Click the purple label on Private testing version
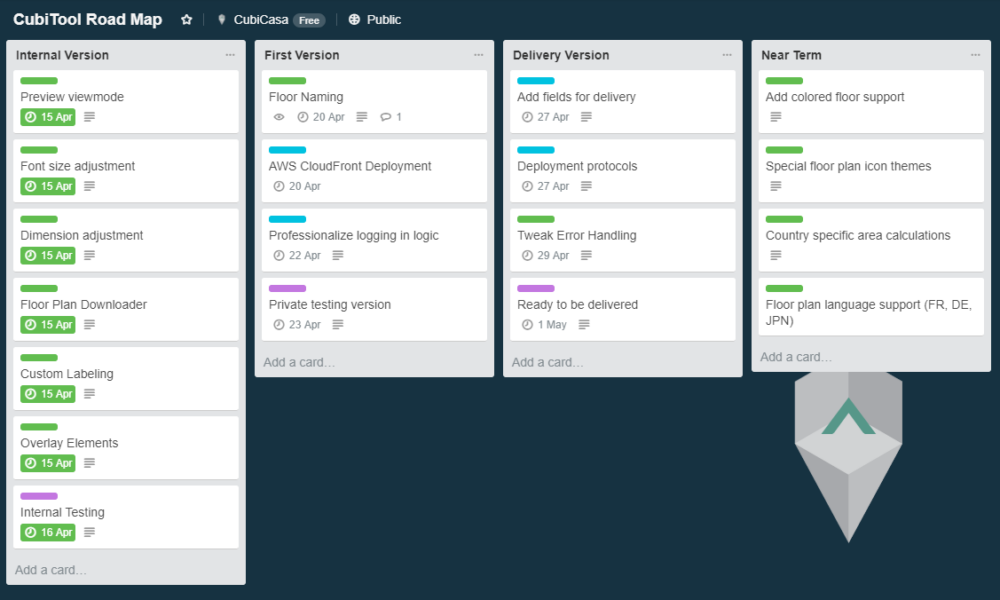This screenshot has height=600, width=1000. [288, 288]
